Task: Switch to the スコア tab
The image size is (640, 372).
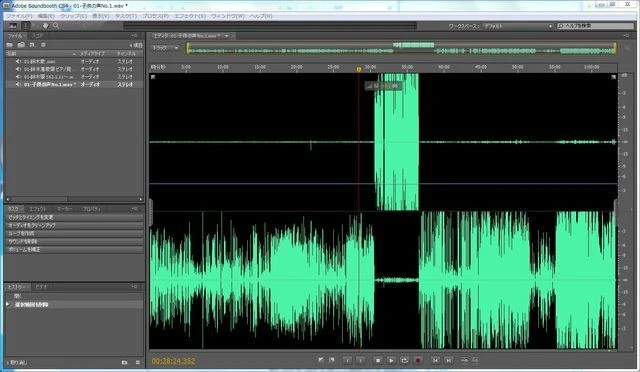Action: 38,36
